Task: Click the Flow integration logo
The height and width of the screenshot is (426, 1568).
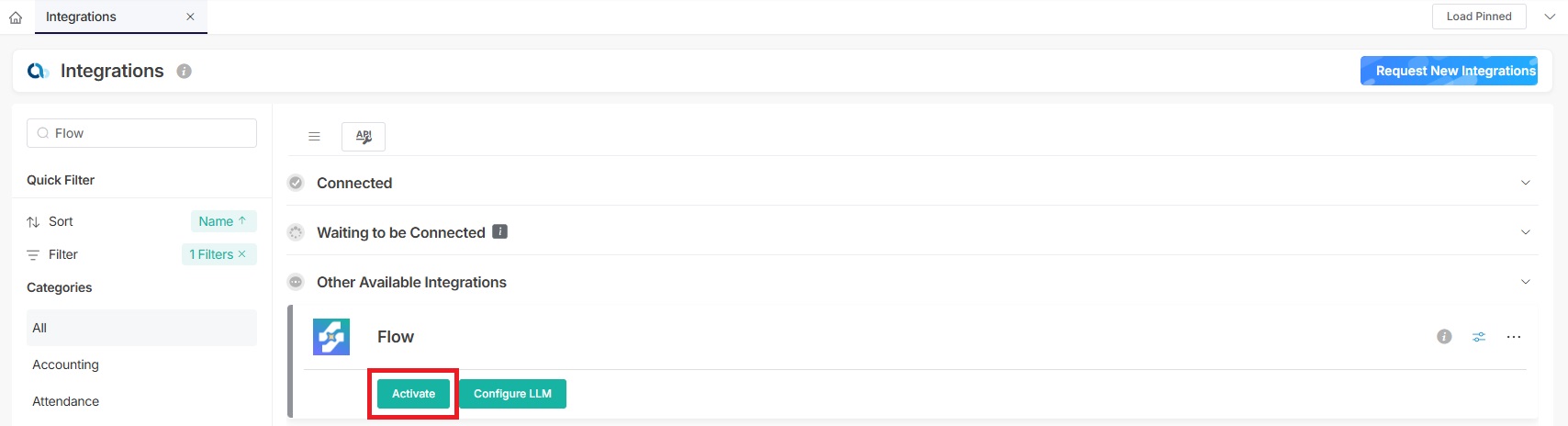Action: (x=331, y=337)
